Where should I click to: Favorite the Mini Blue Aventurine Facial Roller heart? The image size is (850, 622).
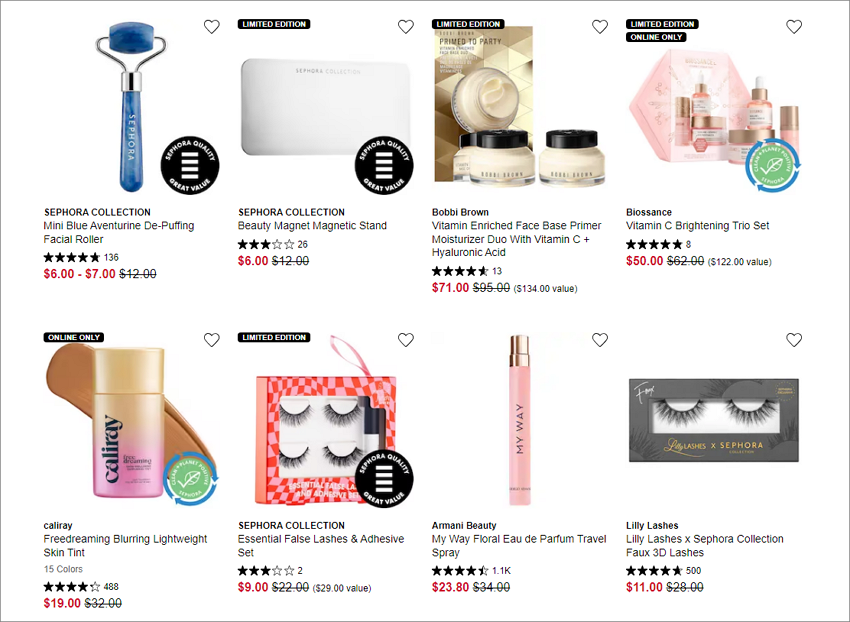click(x=212, y=27)
